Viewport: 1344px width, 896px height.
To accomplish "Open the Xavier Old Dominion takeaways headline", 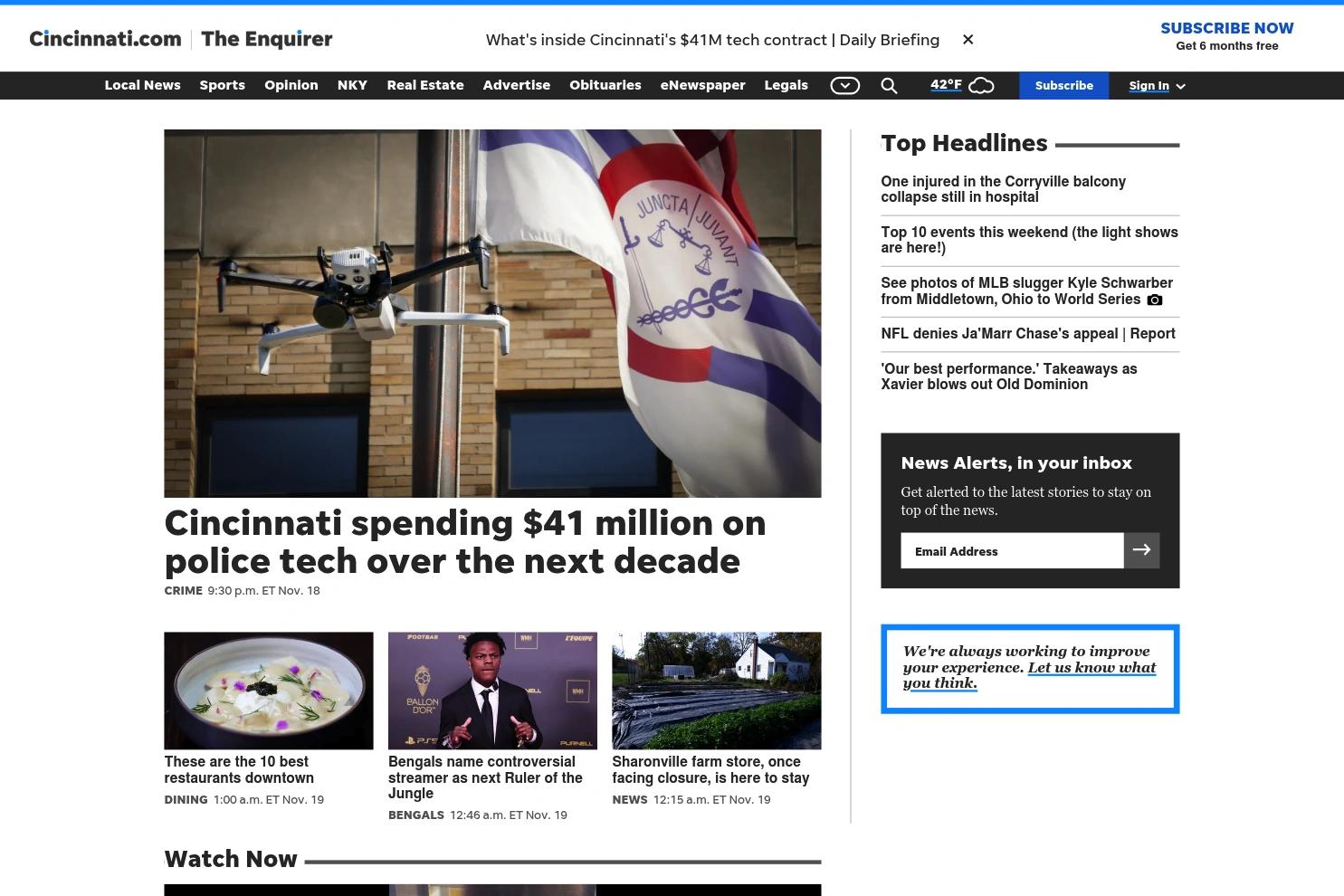I will pos(1008,377).
